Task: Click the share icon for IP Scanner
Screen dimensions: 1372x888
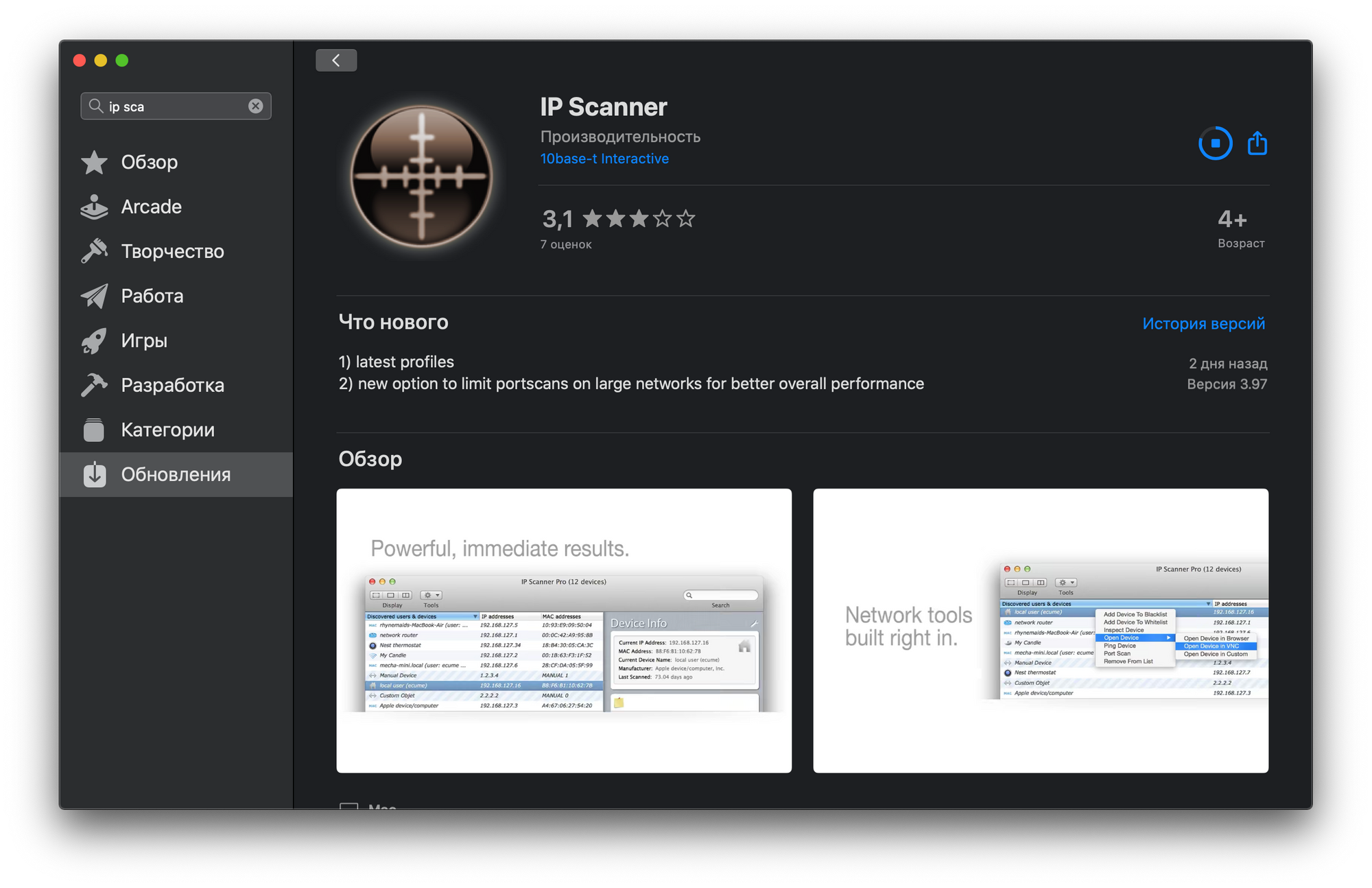Action: click(1257, 143)
